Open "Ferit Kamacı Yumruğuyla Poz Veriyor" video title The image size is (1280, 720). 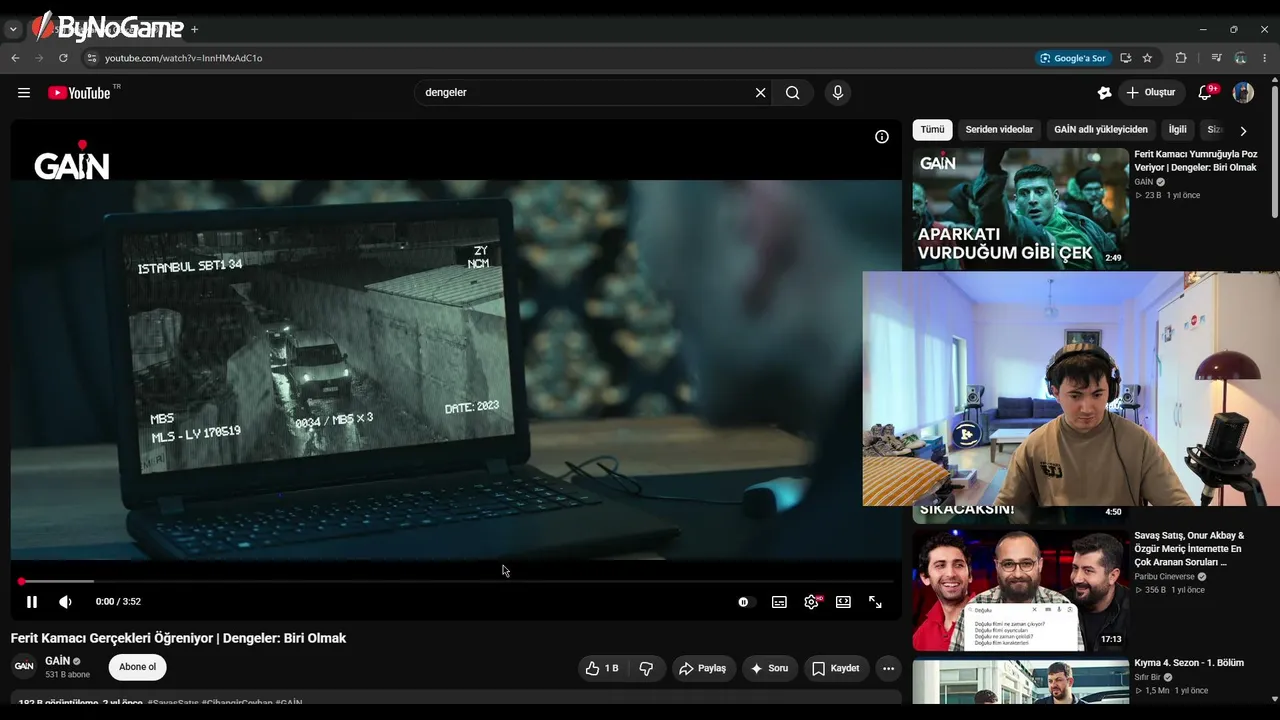(1196, 161)
